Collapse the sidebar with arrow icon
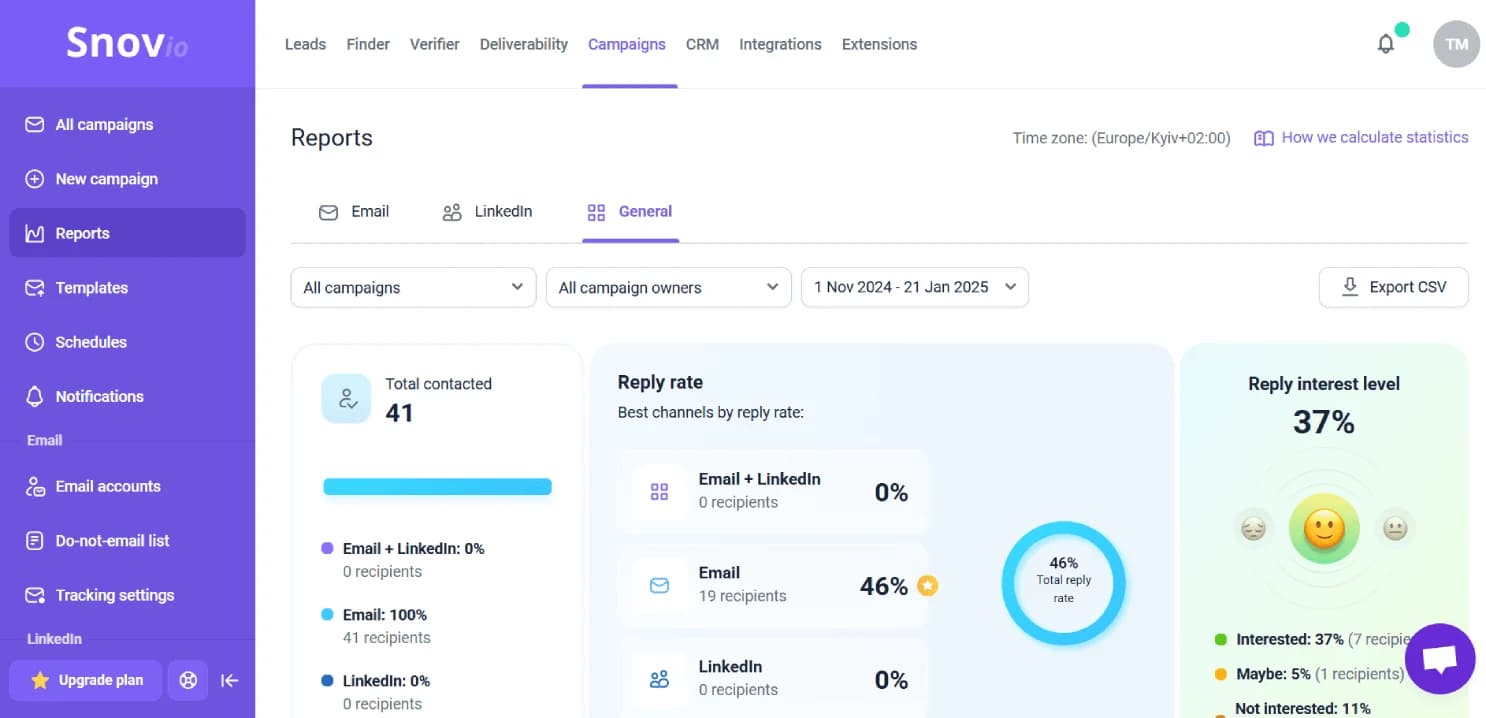The image size is (1486, 718). (230, 680)
